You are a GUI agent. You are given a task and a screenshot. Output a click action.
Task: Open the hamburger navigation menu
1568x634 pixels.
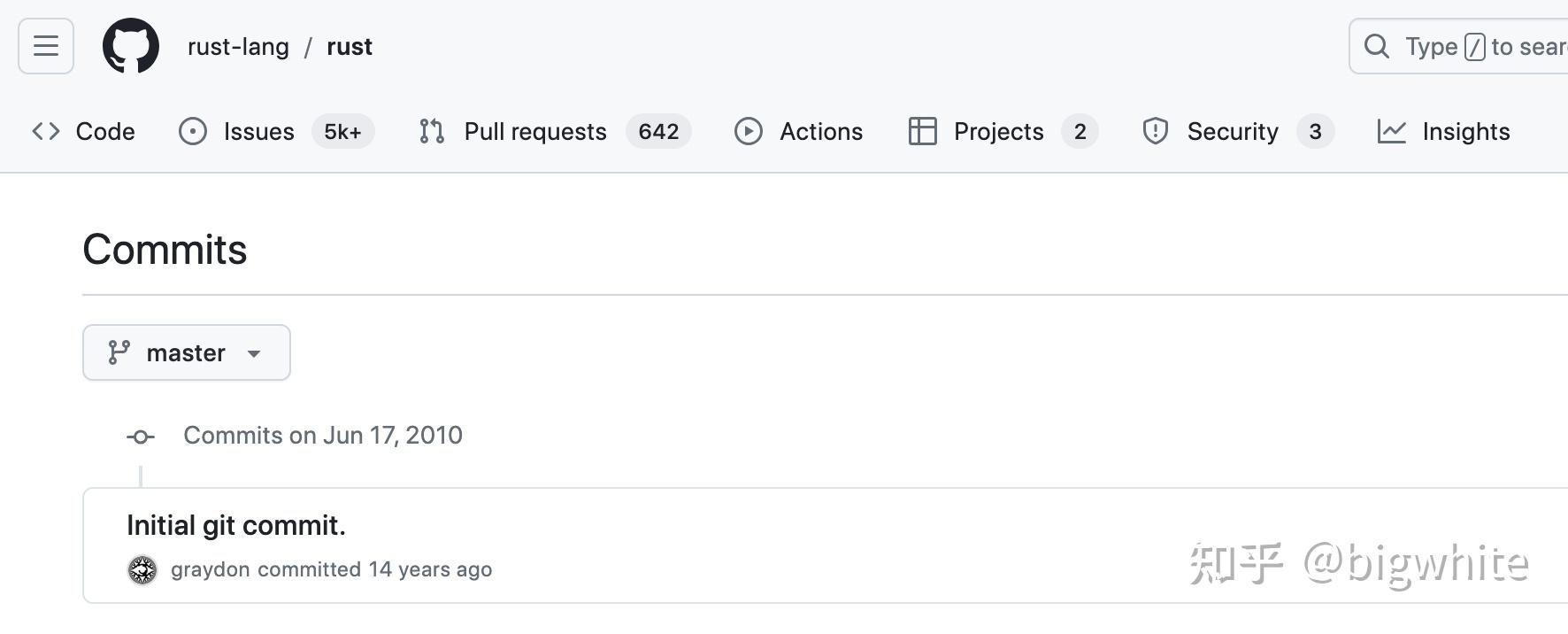tap(46, 46)
